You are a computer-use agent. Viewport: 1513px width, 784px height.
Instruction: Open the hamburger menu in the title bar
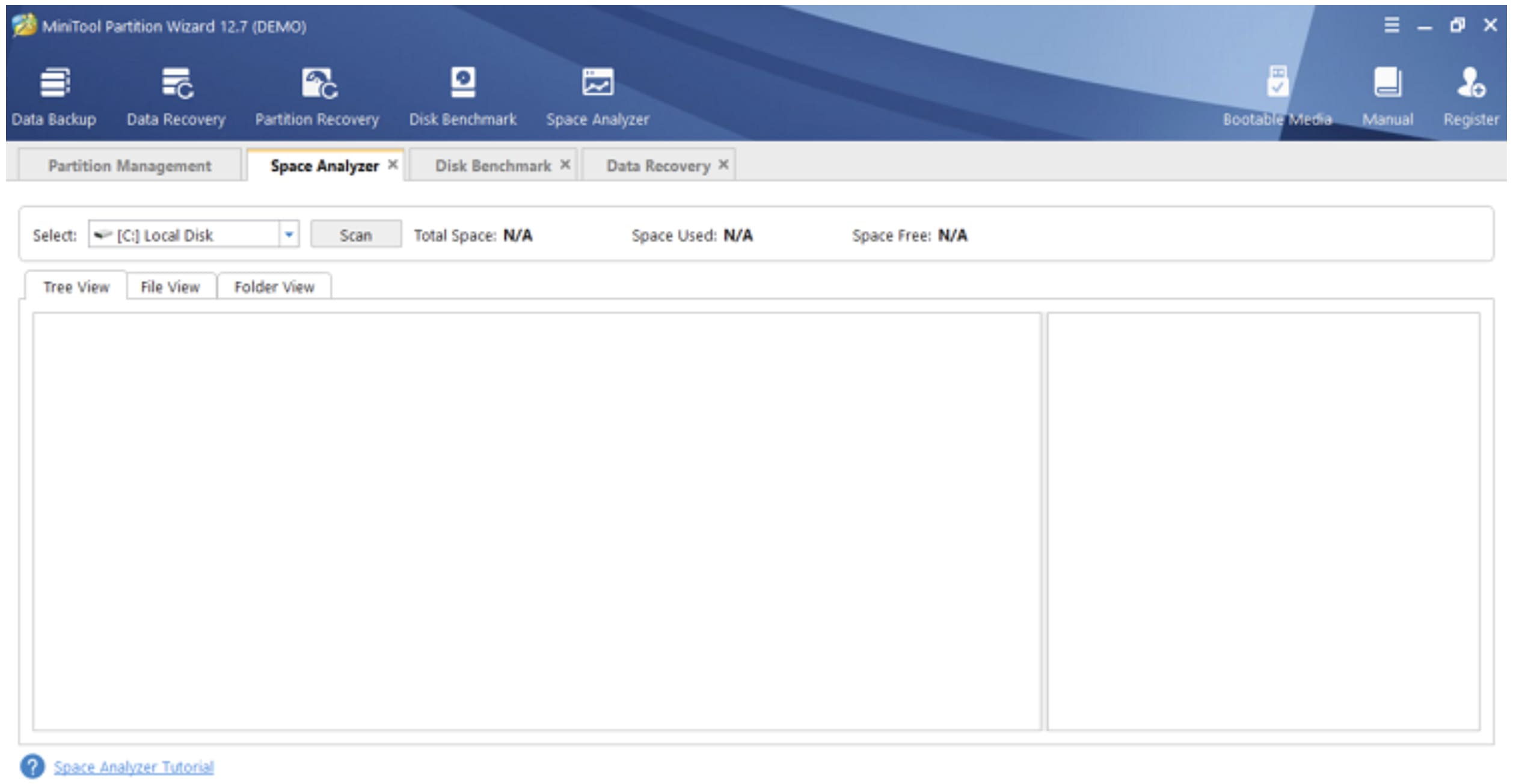pyautogui.click(x=1392, y=25)
